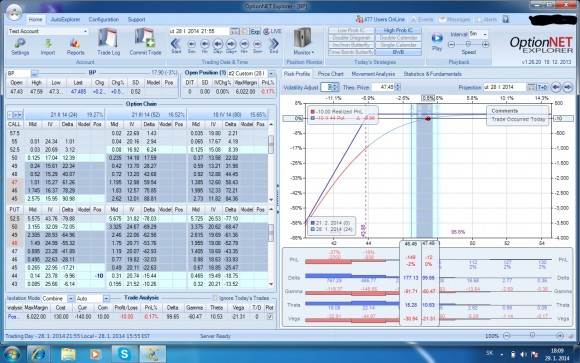Viewport: 580px width, 363px height.
Task: Switch to the Price Chart tab
Action: tap(330, 74)
